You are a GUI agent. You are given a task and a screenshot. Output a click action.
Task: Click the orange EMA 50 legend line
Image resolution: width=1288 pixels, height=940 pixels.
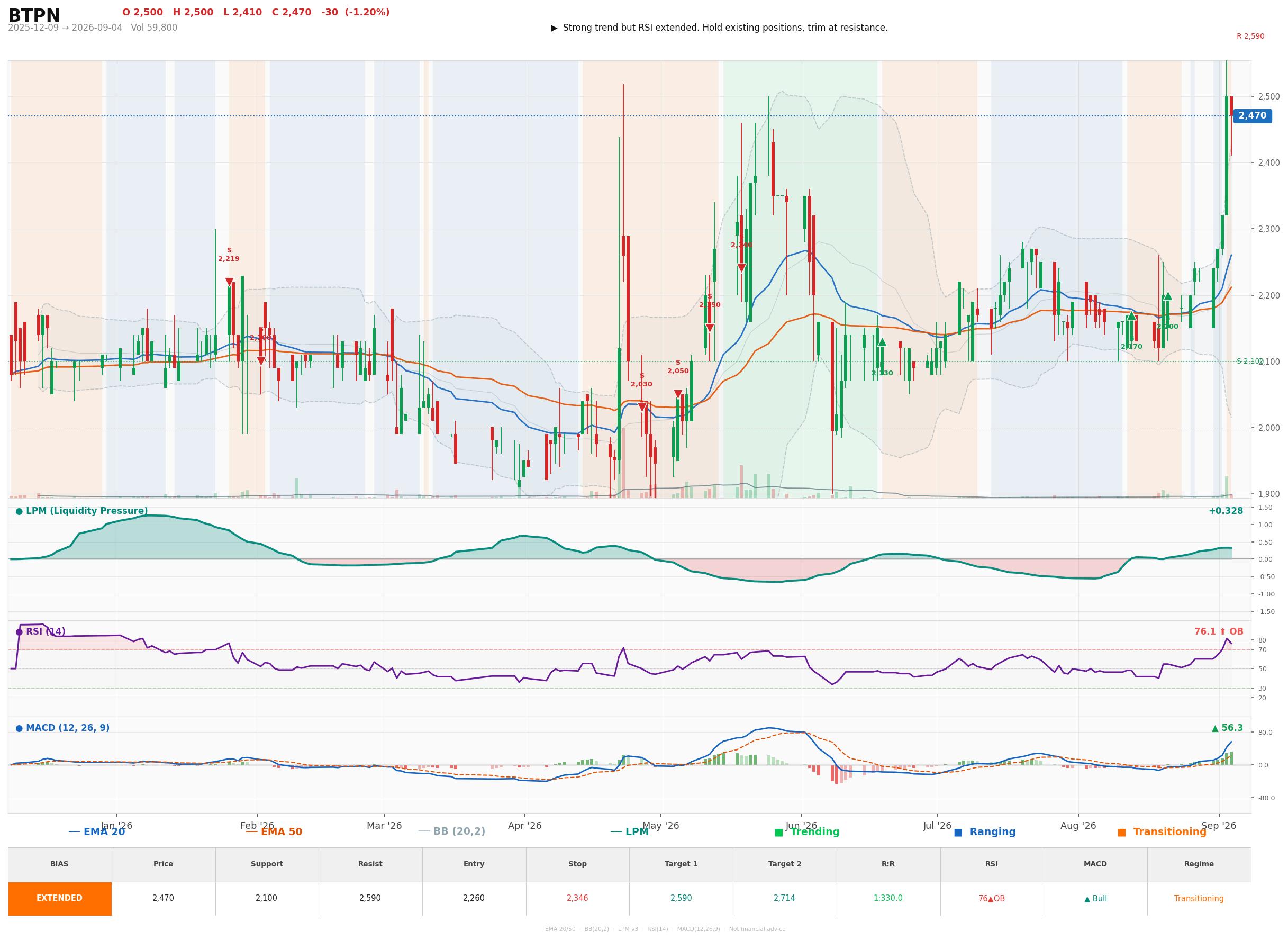(x=251, y=832)
